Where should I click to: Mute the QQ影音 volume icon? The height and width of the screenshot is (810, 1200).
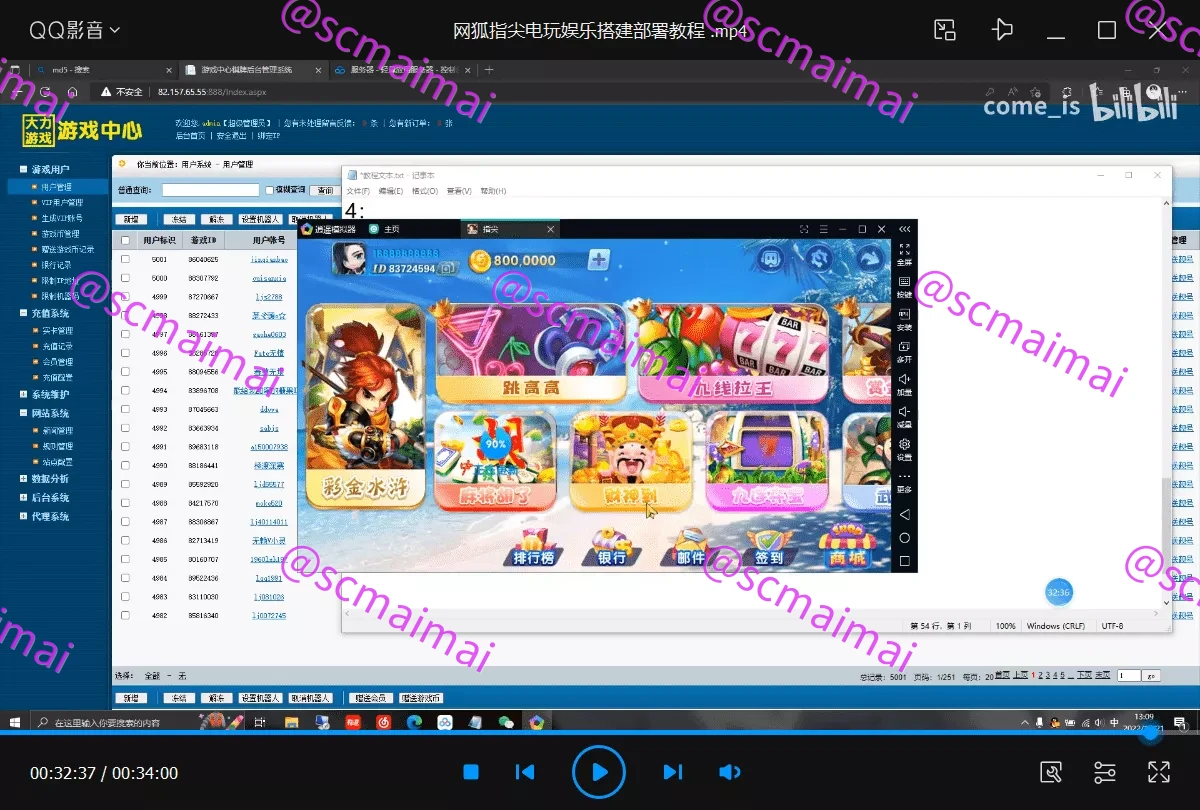click(x=730, y=772)
